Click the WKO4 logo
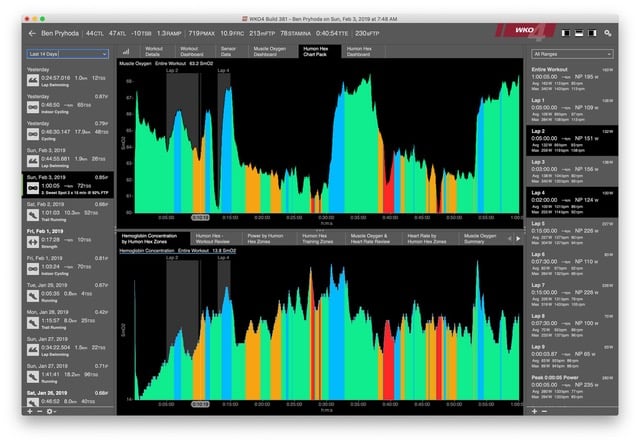The width and height of the screenshot is (640, 444). coord(526,31)
